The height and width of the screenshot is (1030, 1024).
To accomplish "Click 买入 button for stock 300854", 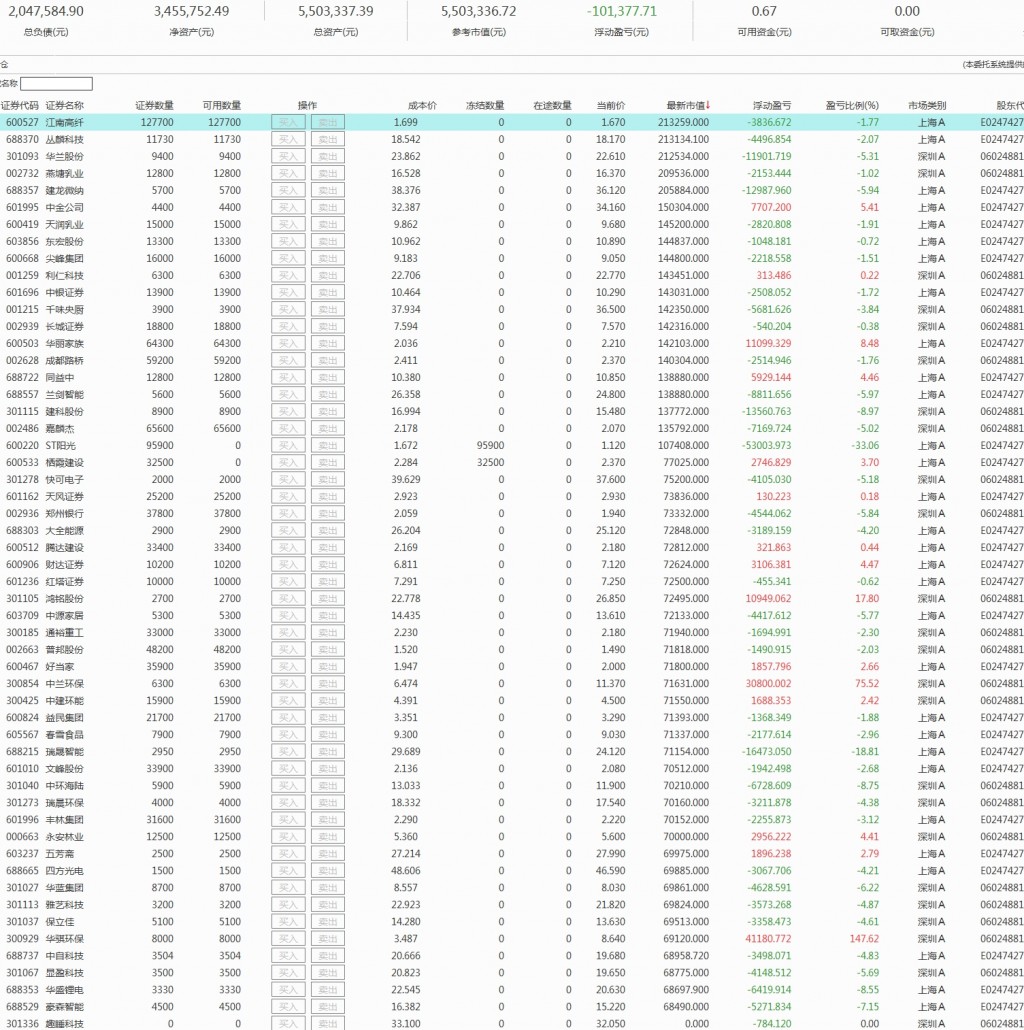I will coord(288,684).
